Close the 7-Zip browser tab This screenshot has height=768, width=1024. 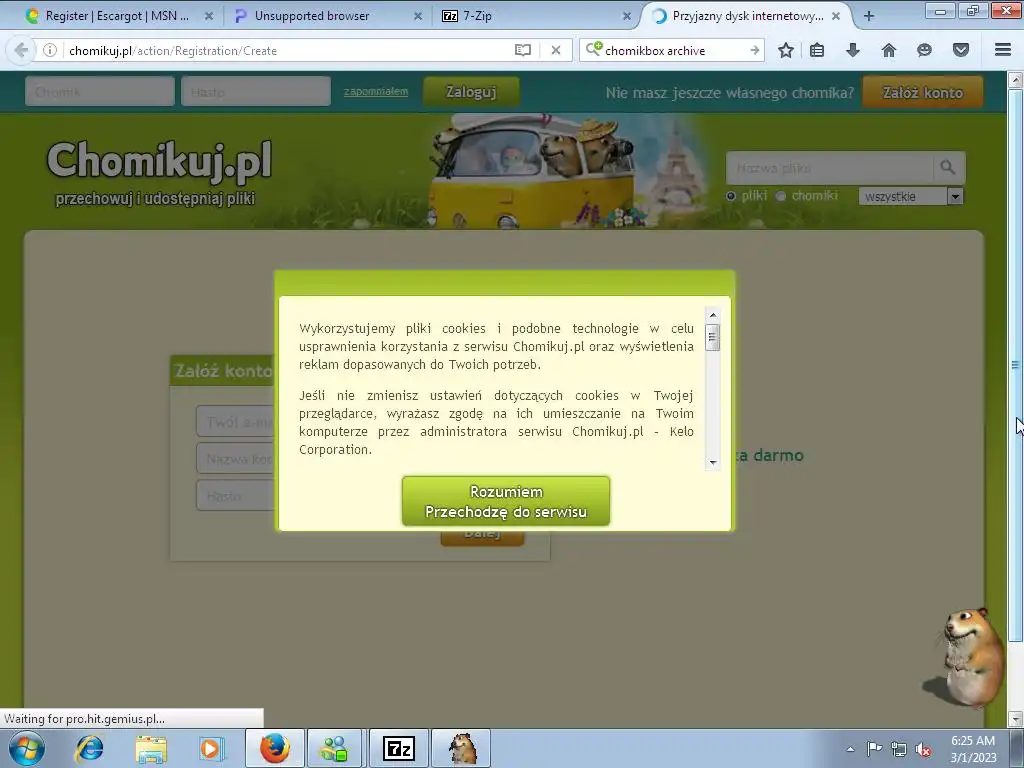pos(626,16)
